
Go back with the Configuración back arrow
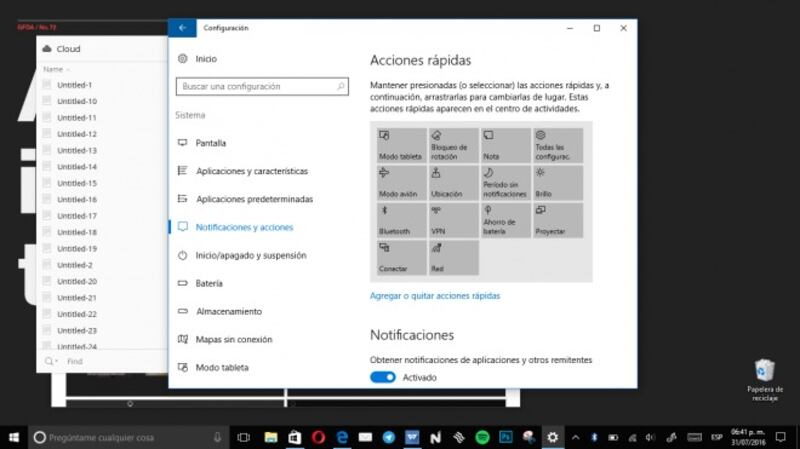coord(181,28)
